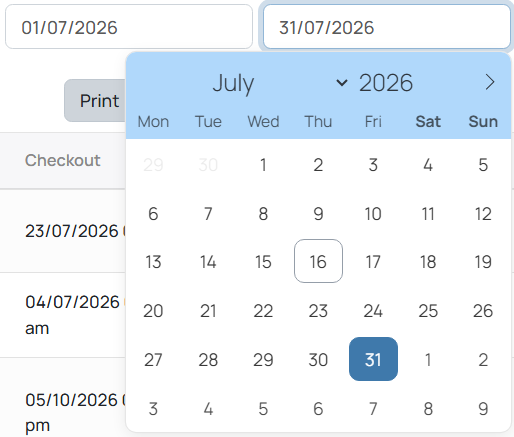This screenshot has width=514, height=437.
Task: Pick July 1 in the calendar
Action: pos(263,165)
